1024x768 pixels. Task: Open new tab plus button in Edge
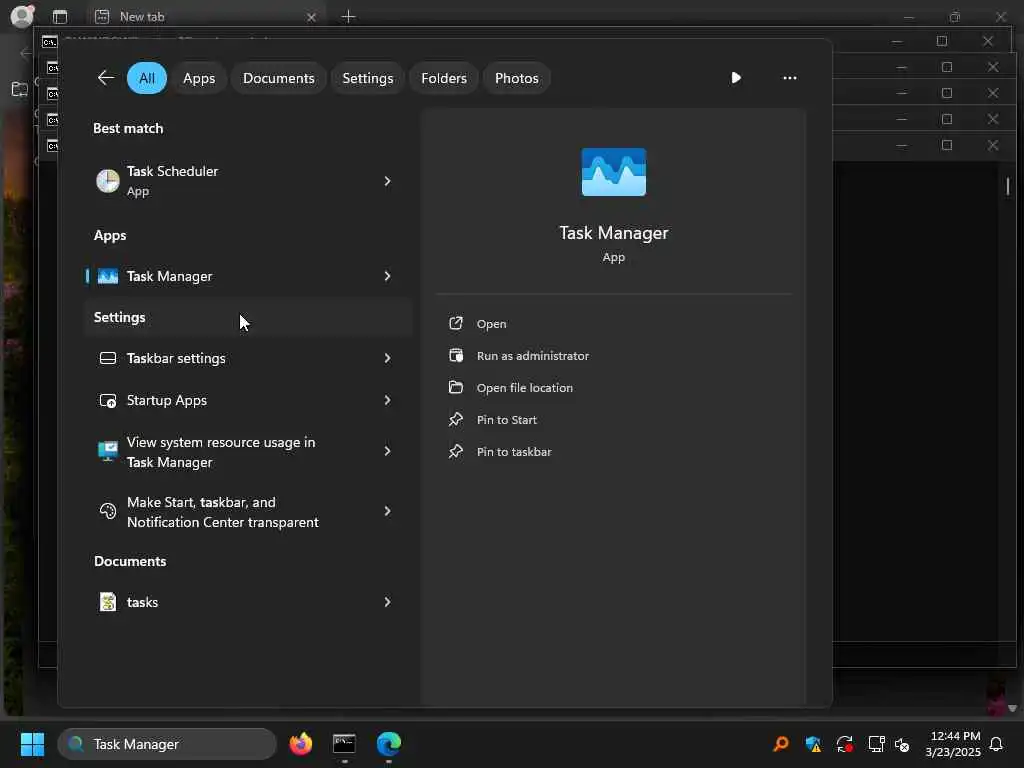349,16
